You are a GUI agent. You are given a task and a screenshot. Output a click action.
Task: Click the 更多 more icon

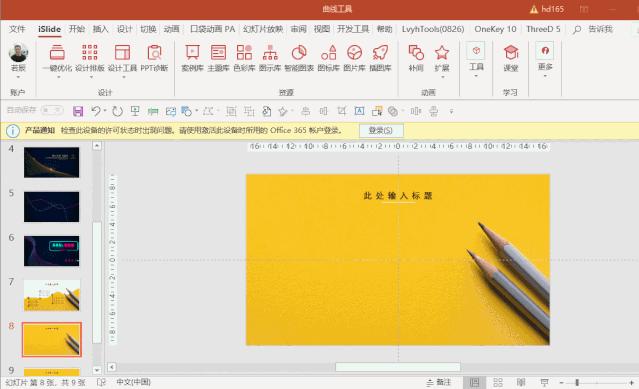coord(545,51)
